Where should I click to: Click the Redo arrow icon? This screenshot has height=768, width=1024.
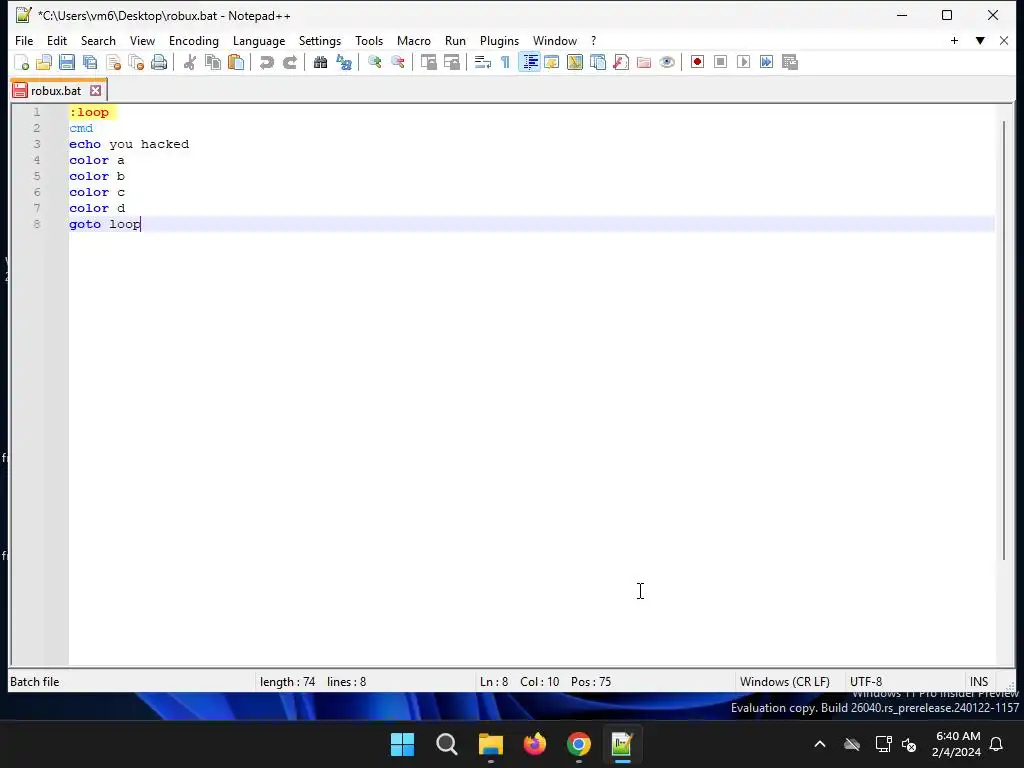point(290,62)
